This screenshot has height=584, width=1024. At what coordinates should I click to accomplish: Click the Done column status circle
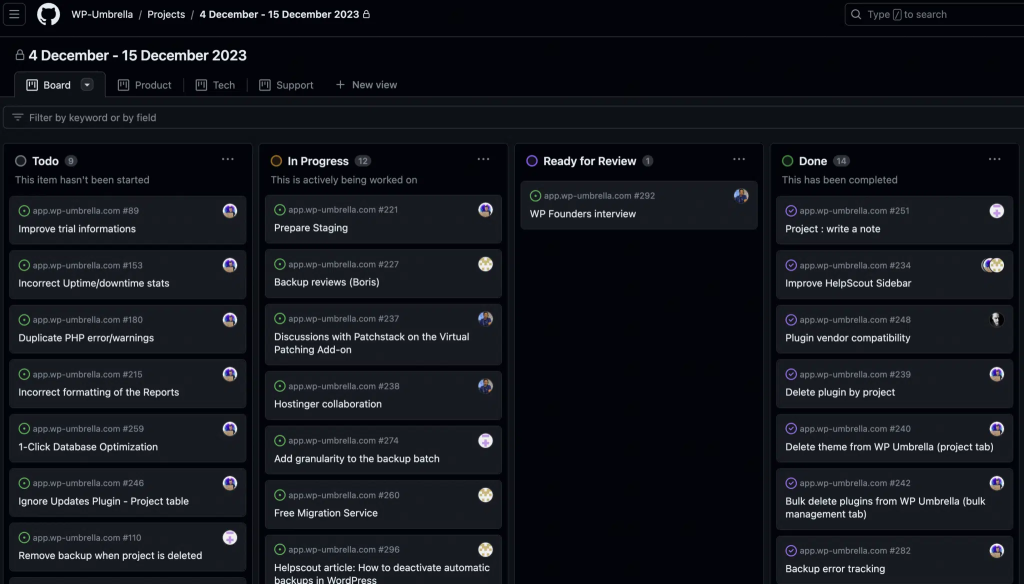(788, 161)
